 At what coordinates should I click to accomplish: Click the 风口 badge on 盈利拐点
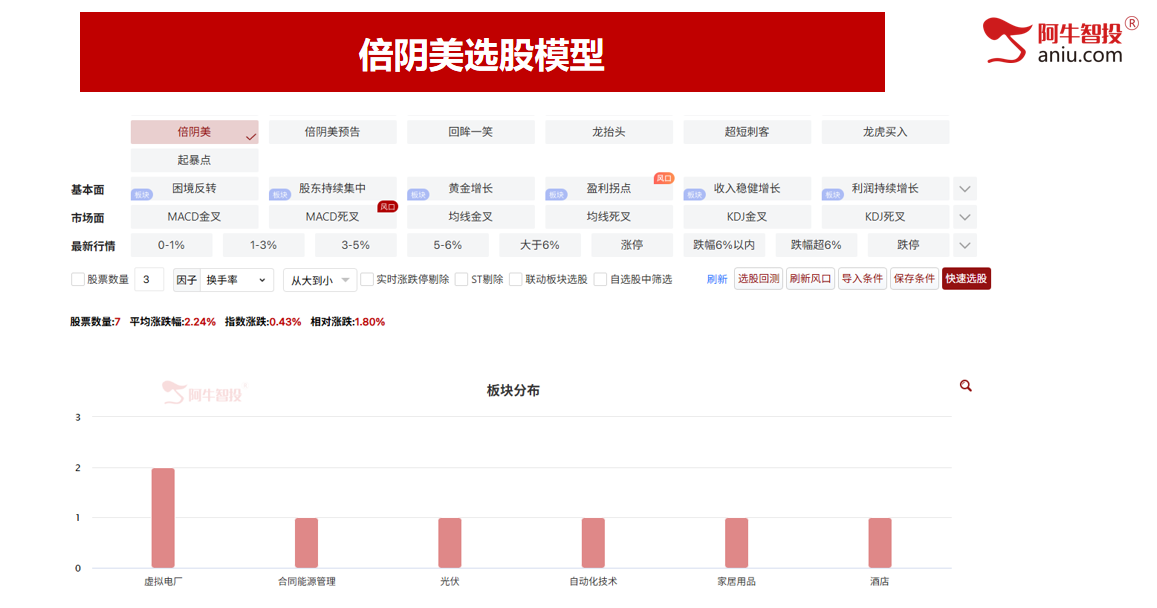pyautogui.click(x=664, y=179)
